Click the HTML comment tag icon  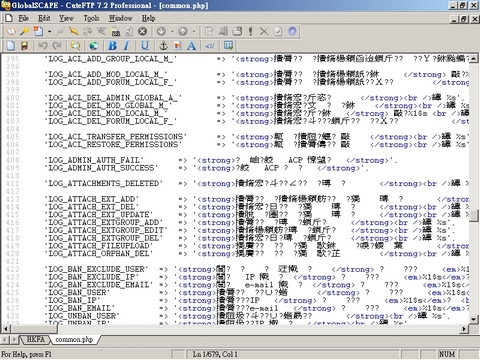coord(210,46)
